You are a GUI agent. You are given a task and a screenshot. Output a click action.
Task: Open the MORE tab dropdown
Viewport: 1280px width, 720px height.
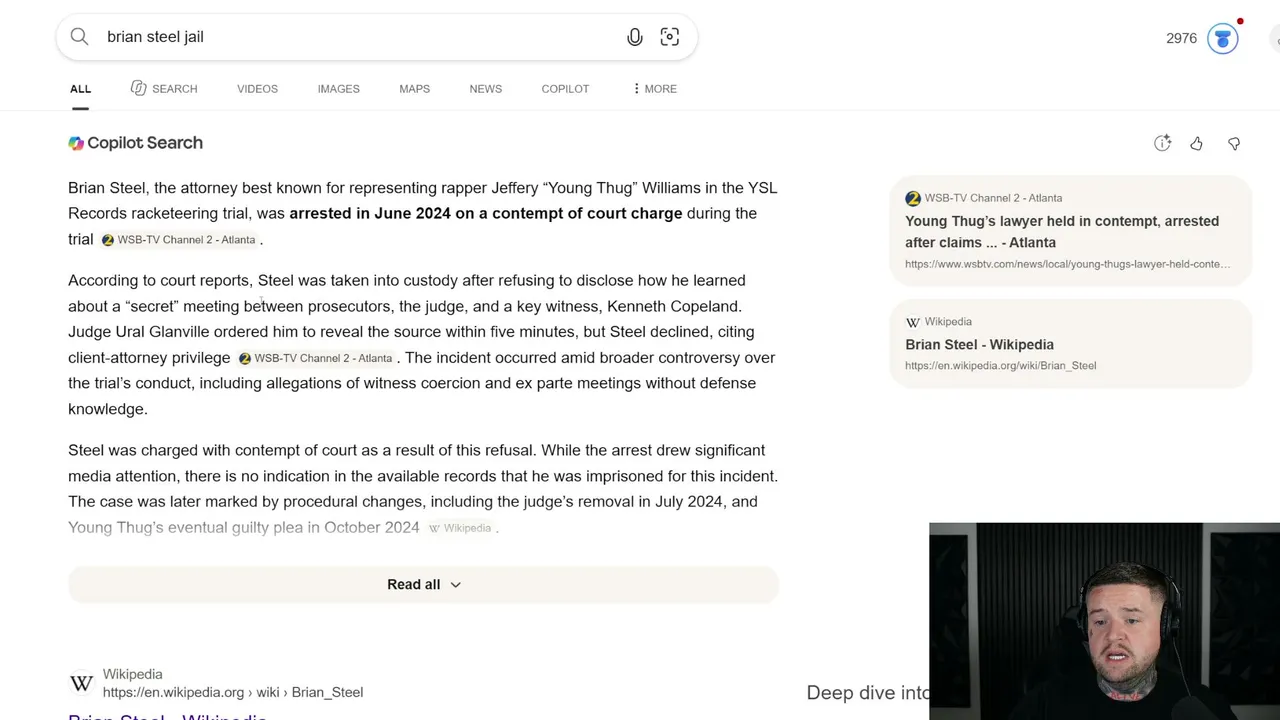654,89
